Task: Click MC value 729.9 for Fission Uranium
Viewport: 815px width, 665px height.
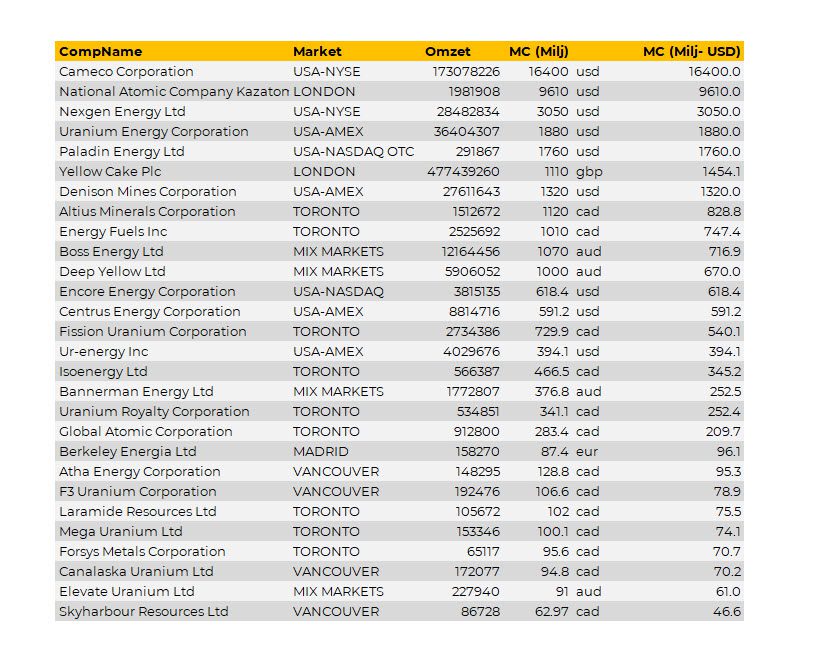Action: (551, 332)
